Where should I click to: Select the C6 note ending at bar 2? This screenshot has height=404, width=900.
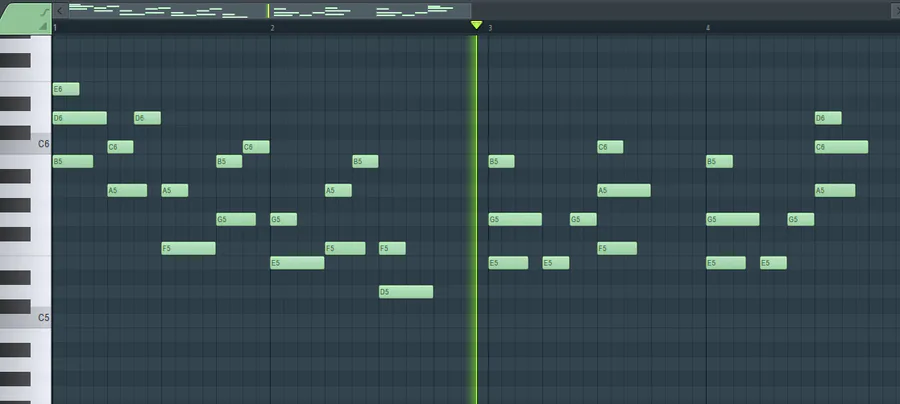[x=256, y=147]
